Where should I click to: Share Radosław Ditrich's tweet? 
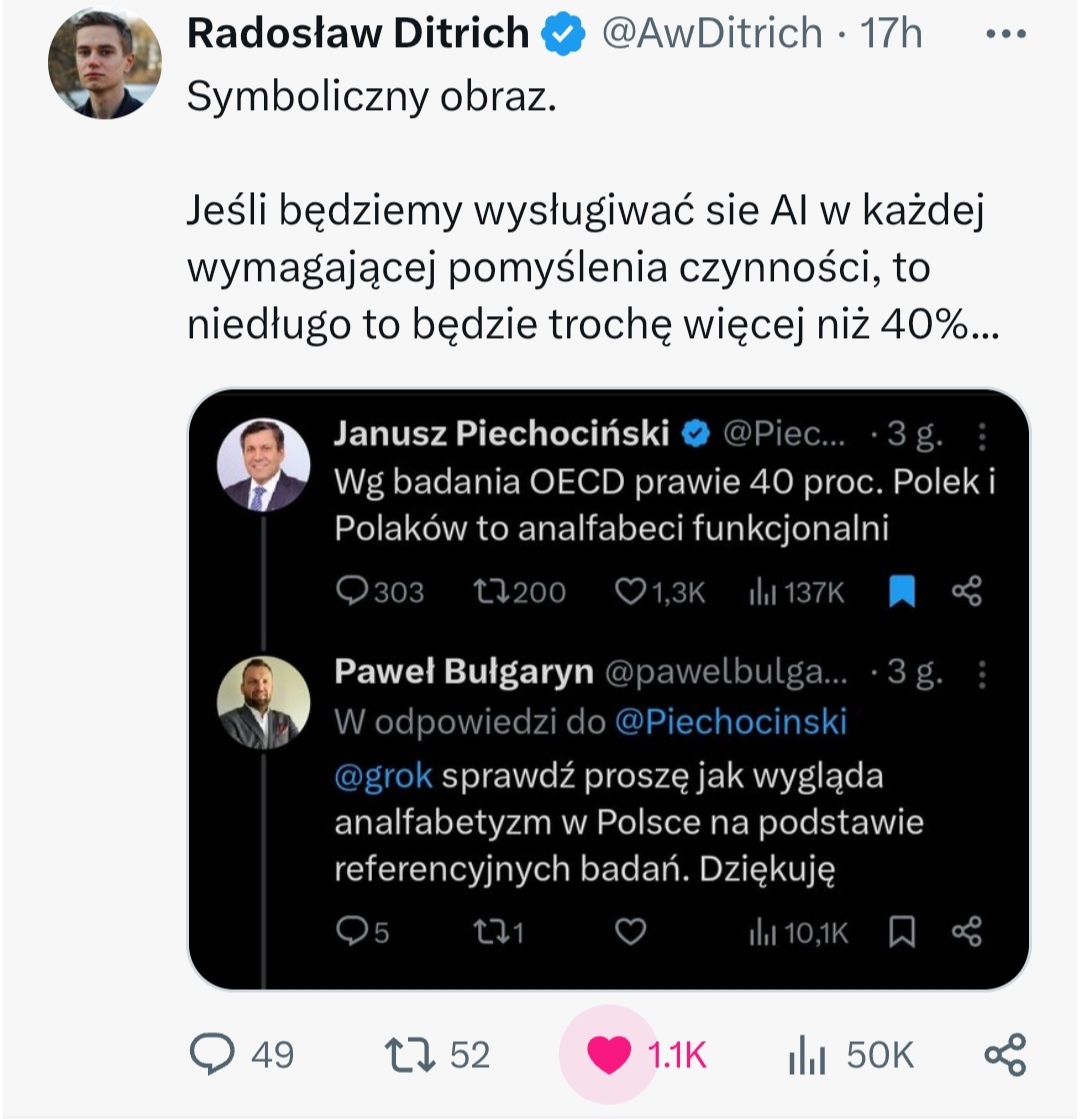click(x=1004, y=1055)
